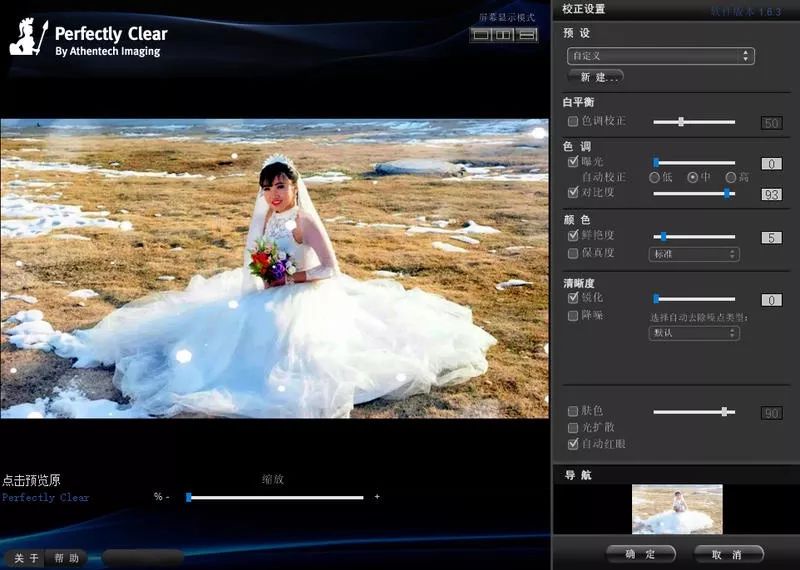The image size is (800, 570).
Task: Click the Perfectly Clear knight logo
Action: click(29, 37)
